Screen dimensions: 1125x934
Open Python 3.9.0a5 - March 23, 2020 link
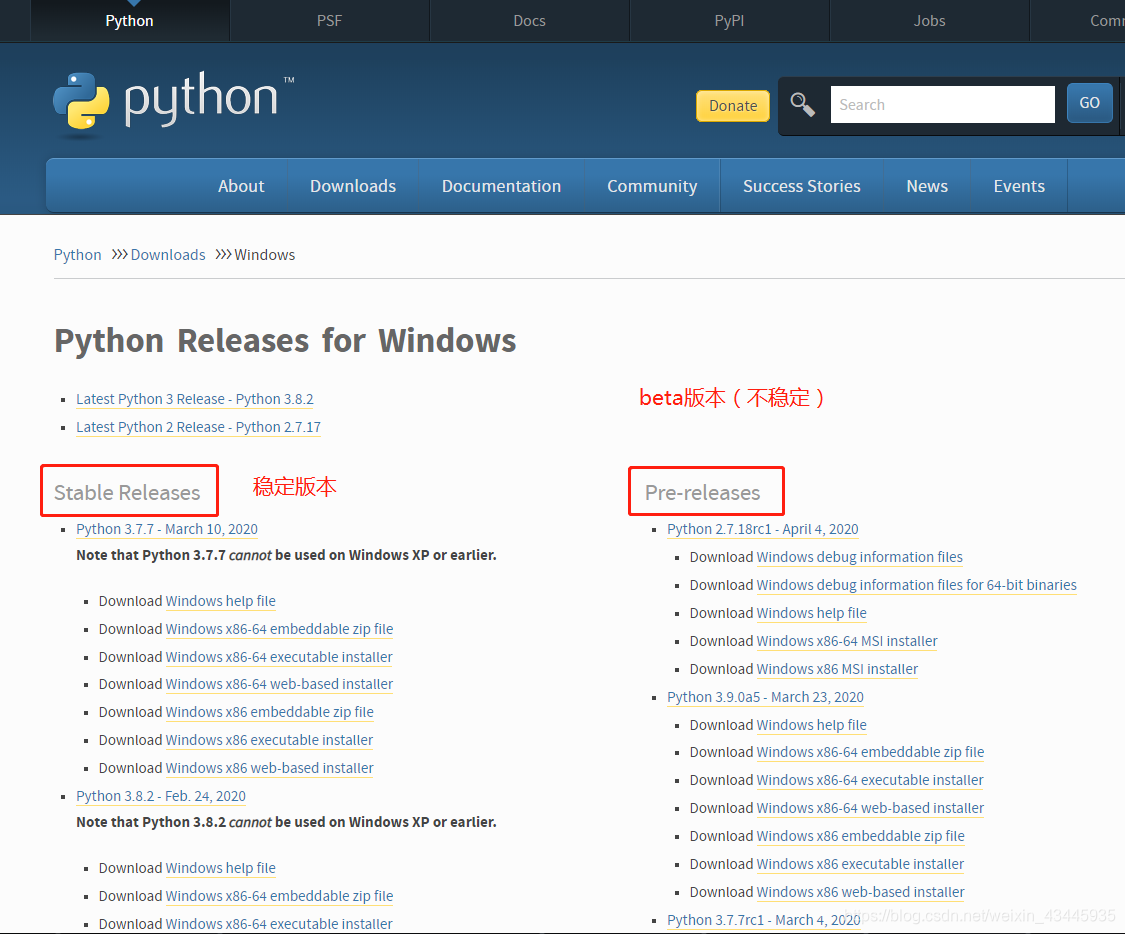click(x=765, y=697)
